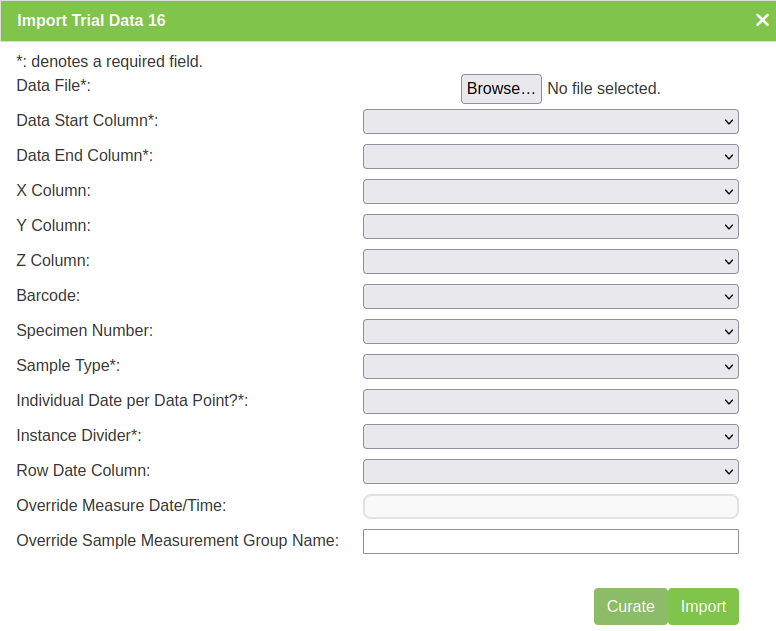
Task: Focus the Override Sample Measurement Group Name field
Action: (x=550, y=542)
